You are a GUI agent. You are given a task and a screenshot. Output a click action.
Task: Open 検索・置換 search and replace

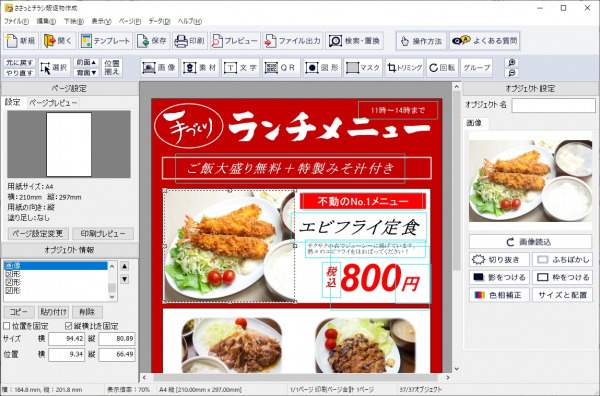(354, 41)
